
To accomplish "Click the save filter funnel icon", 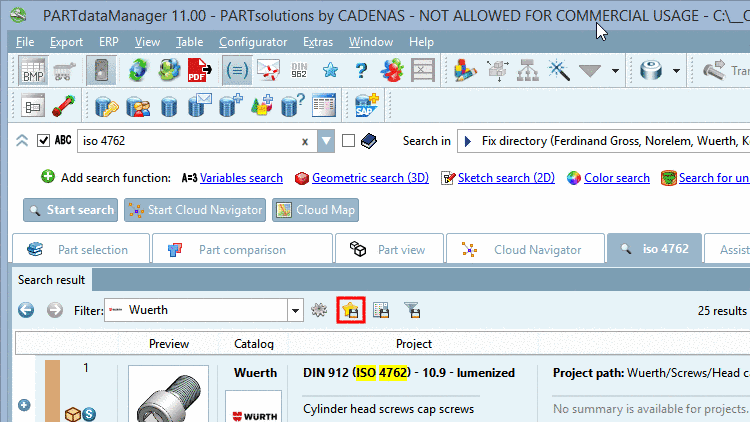I will [x=412, y=310].
